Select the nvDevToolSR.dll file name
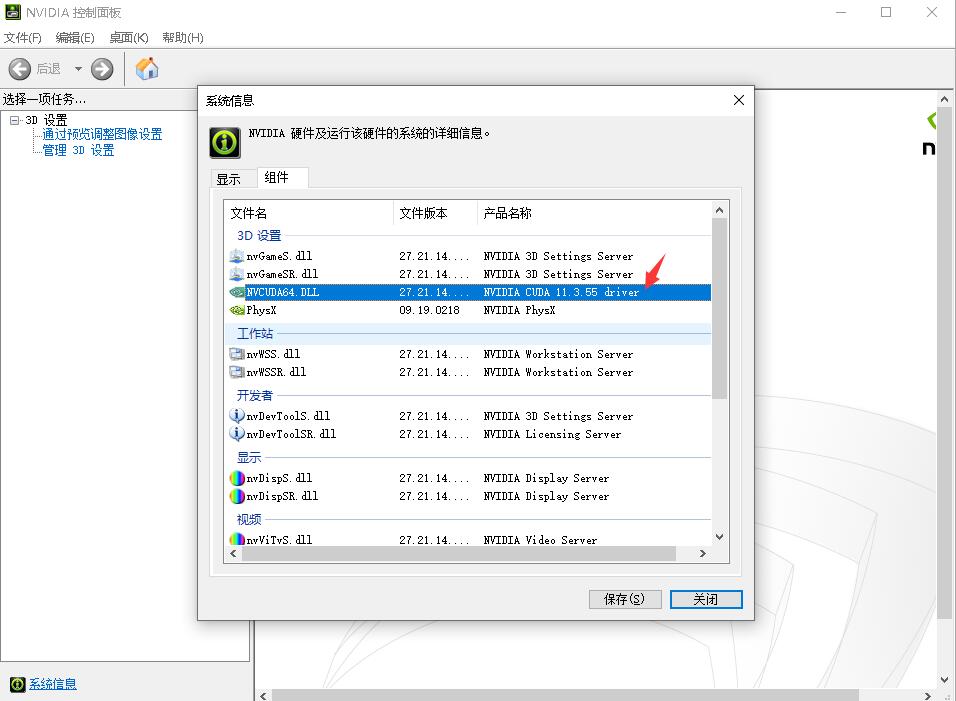Image resolution: width=956 pixels, height=701 pixels. pyautogui.click(x=291, y=434)
